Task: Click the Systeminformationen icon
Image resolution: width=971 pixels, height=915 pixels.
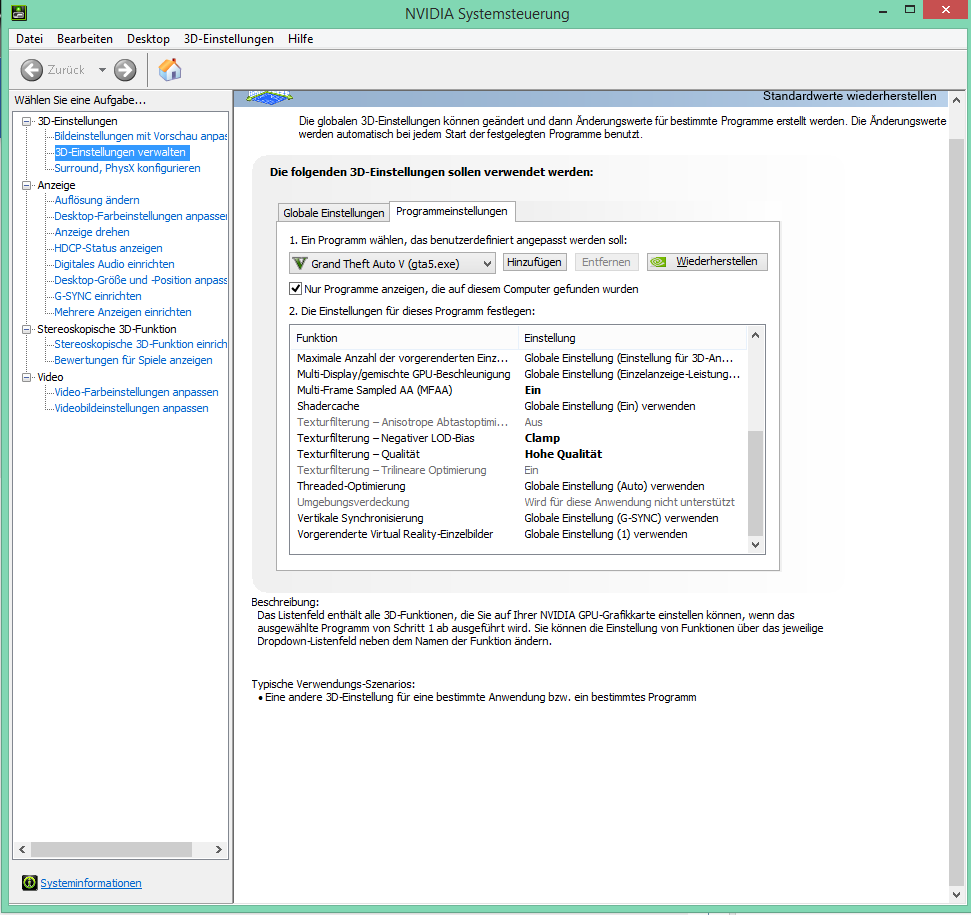Action: click(29, 883)
